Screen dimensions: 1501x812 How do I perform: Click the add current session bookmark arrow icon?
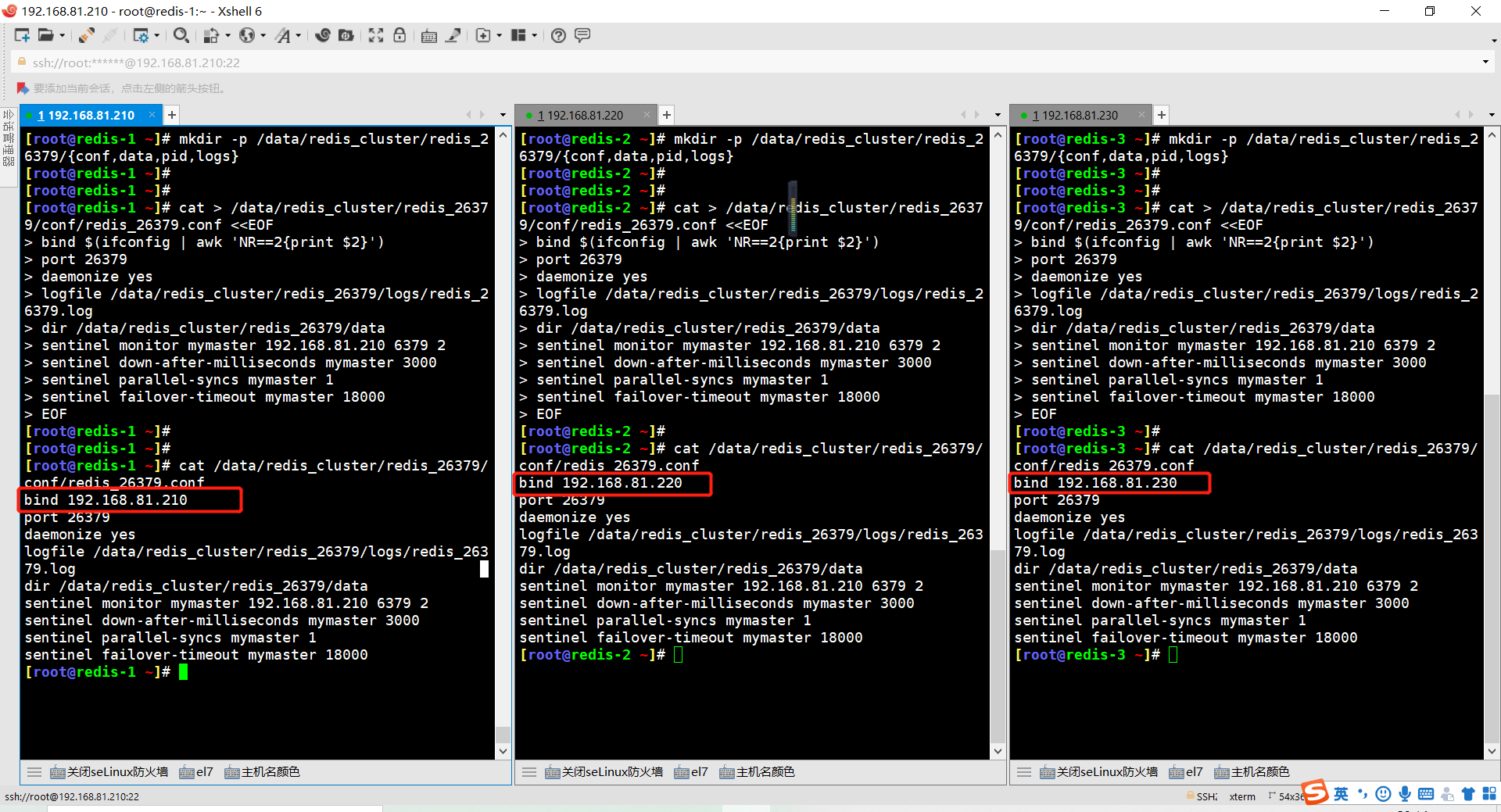[x=23, y=88]
